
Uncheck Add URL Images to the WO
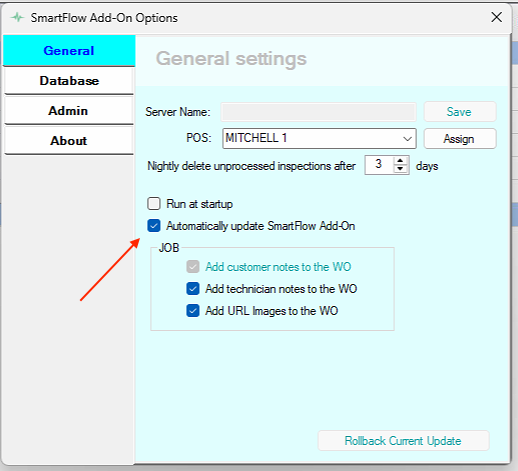pos(193,311)
